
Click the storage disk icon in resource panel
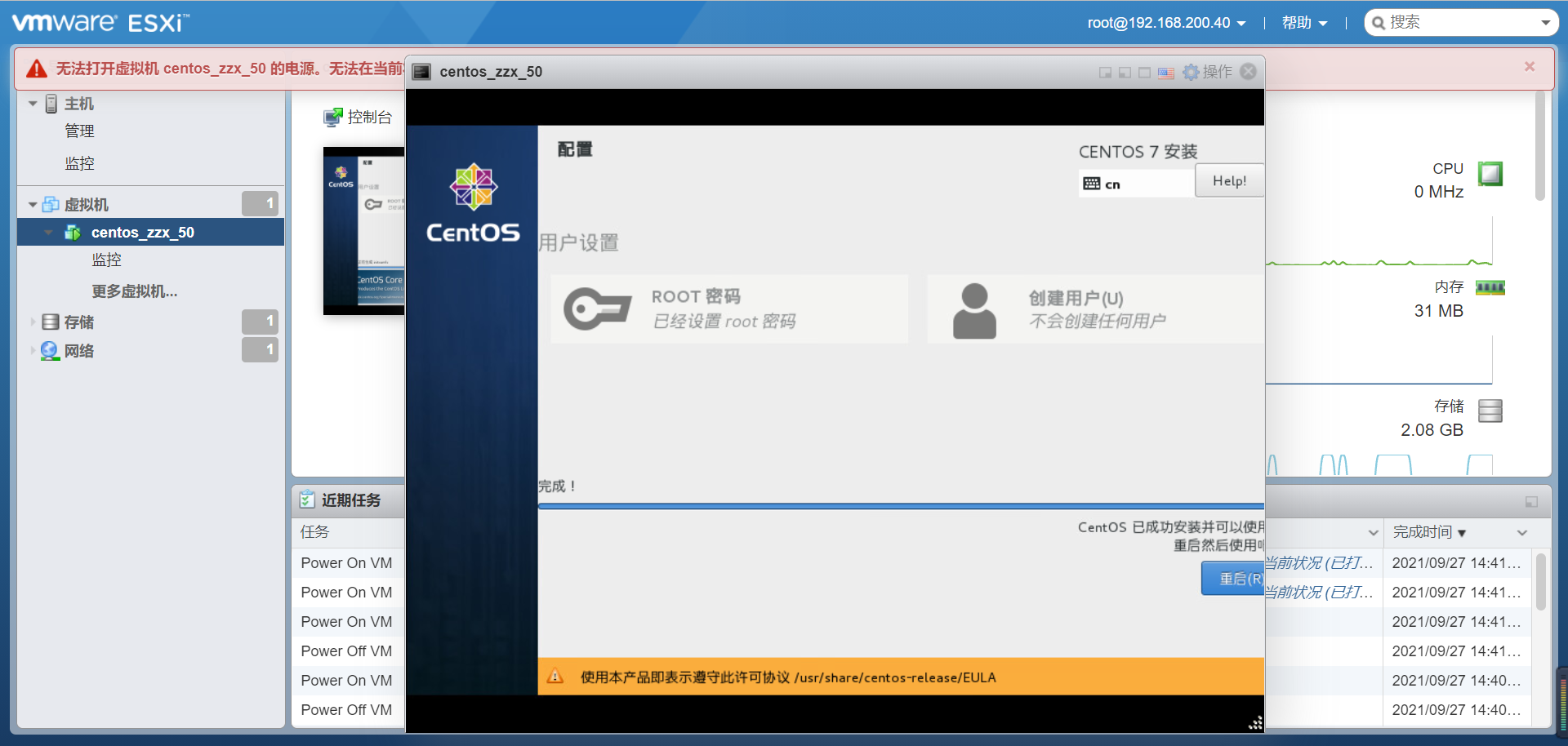coord(1490,411)
